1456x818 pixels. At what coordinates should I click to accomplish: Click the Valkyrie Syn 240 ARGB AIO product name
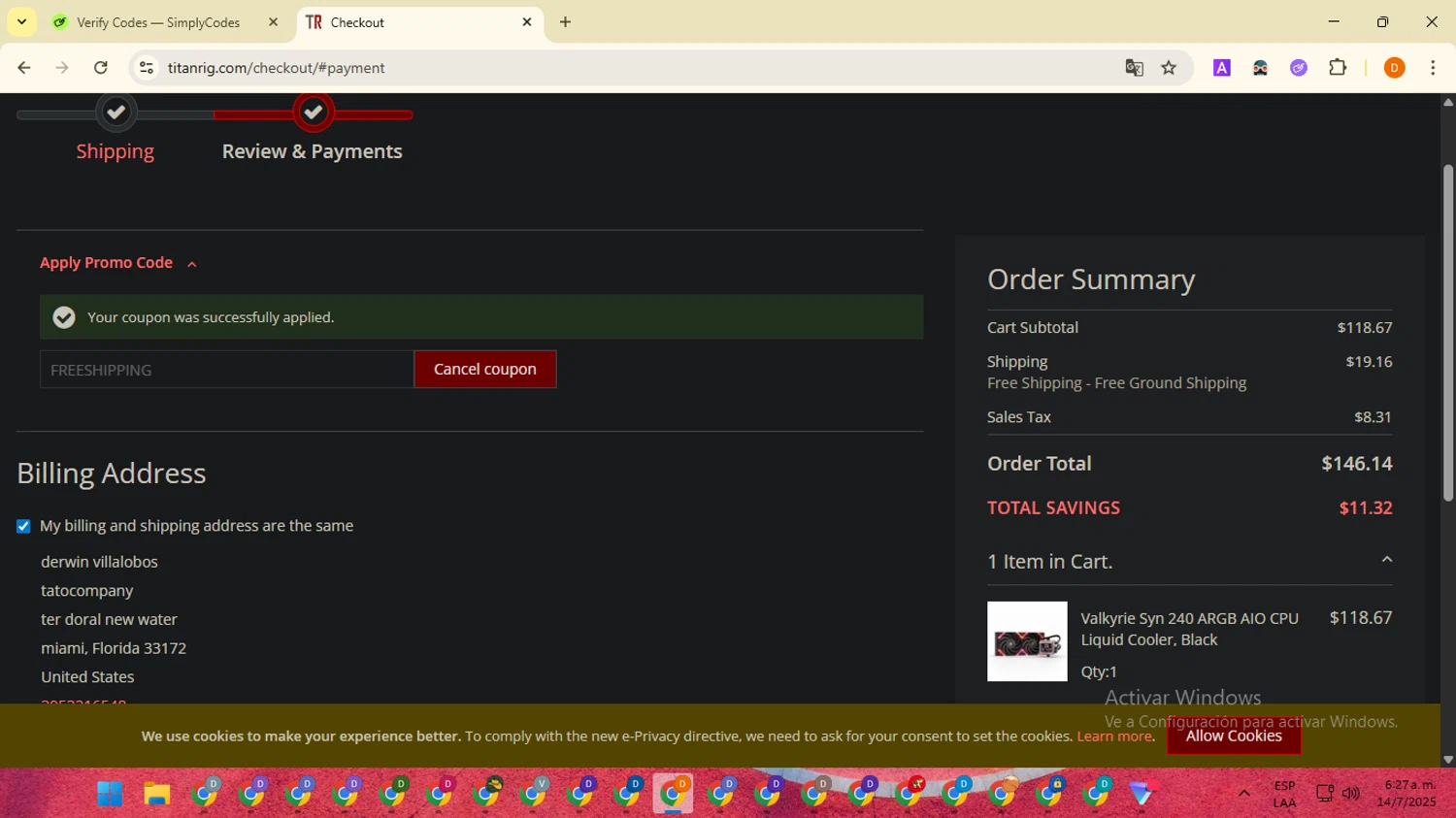click(x=1189, y=629)
